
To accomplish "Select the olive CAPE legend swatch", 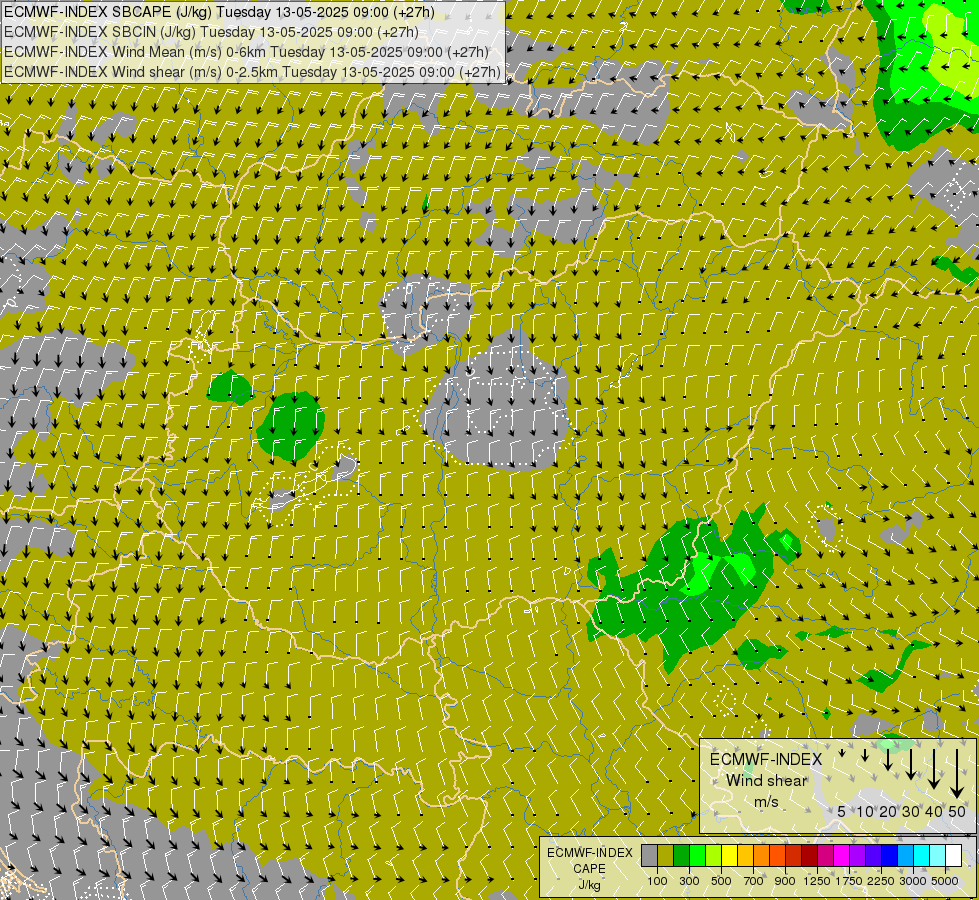I will 665,855.
